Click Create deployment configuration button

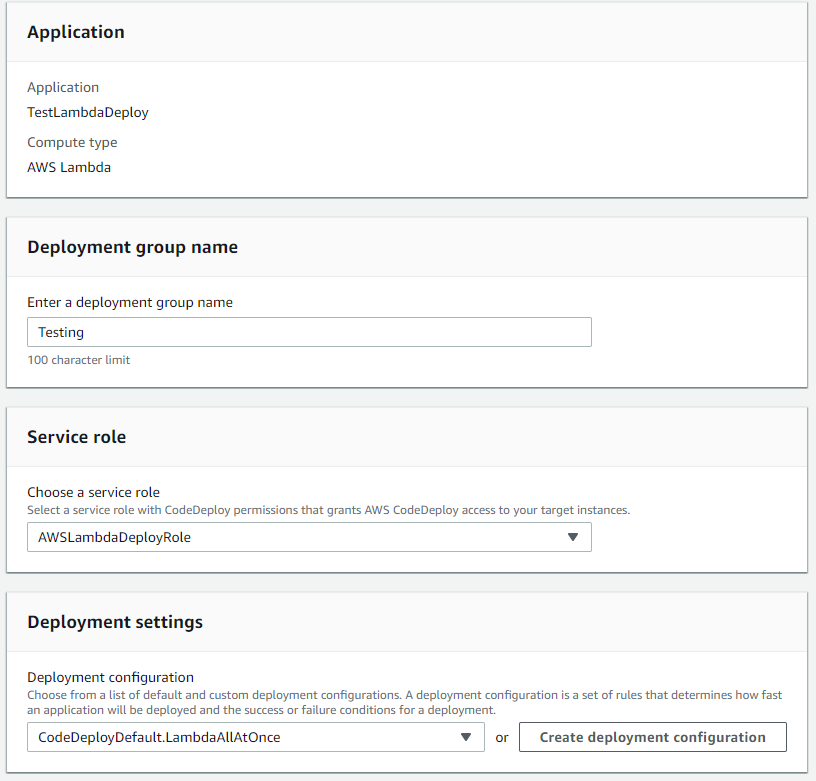[653, 737]
